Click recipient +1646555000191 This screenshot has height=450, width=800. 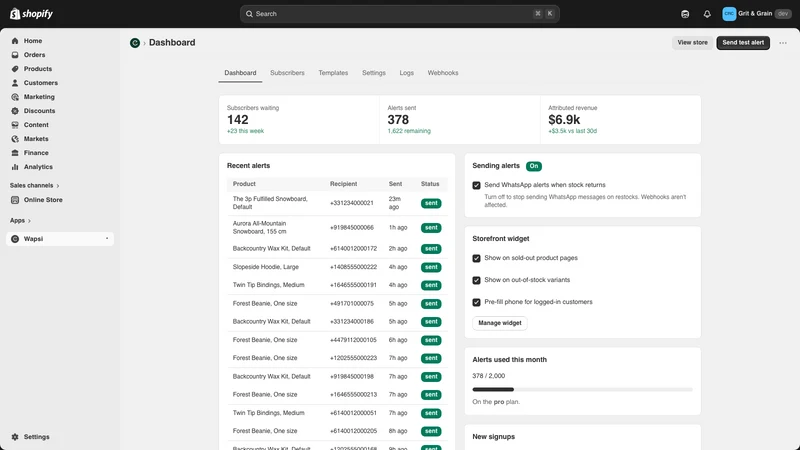(x=353, y=285)
